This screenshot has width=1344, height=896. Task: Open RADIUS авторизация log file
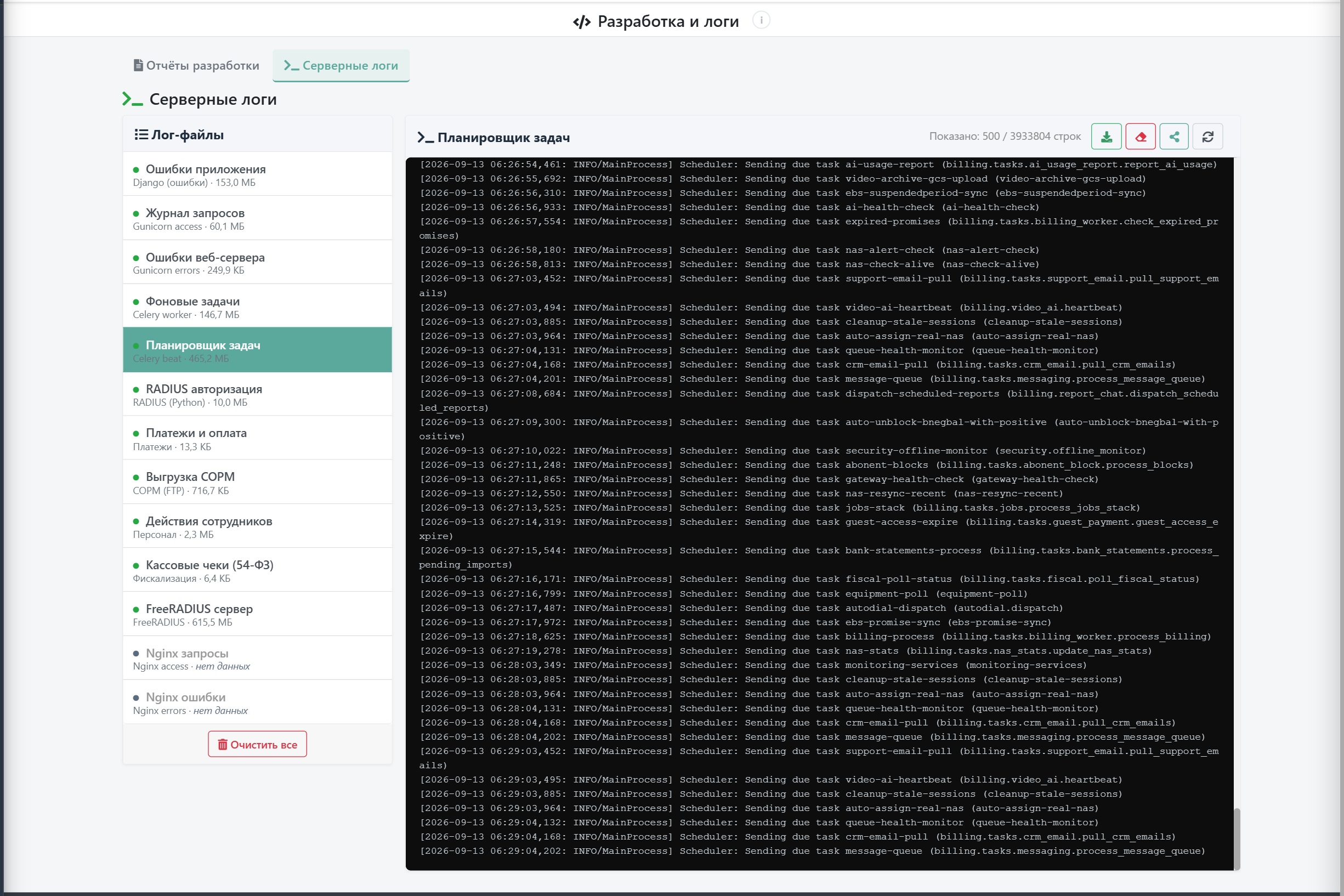click(257, 395)
